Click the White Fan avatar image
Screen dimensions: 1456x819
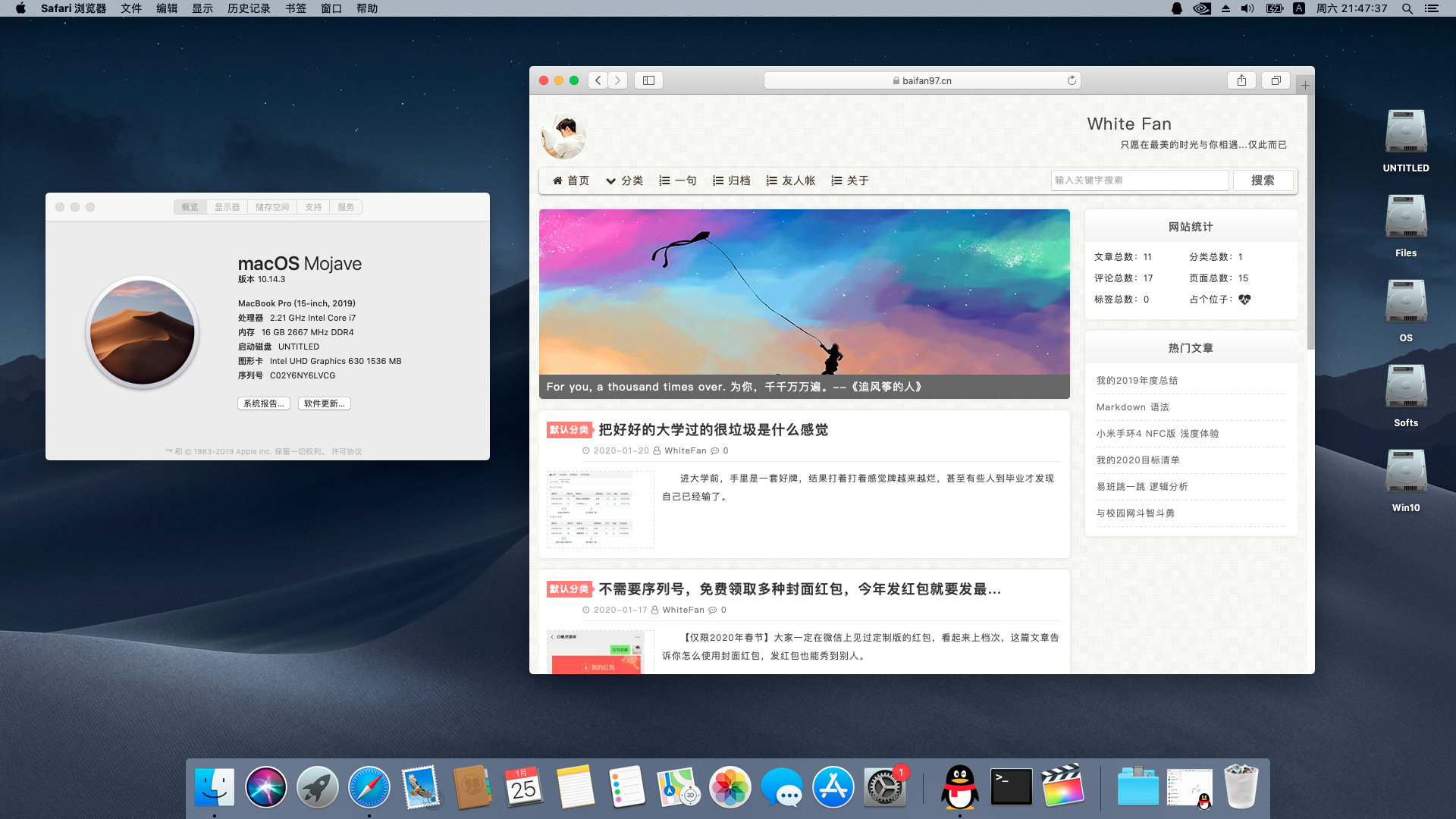point(563,136)
